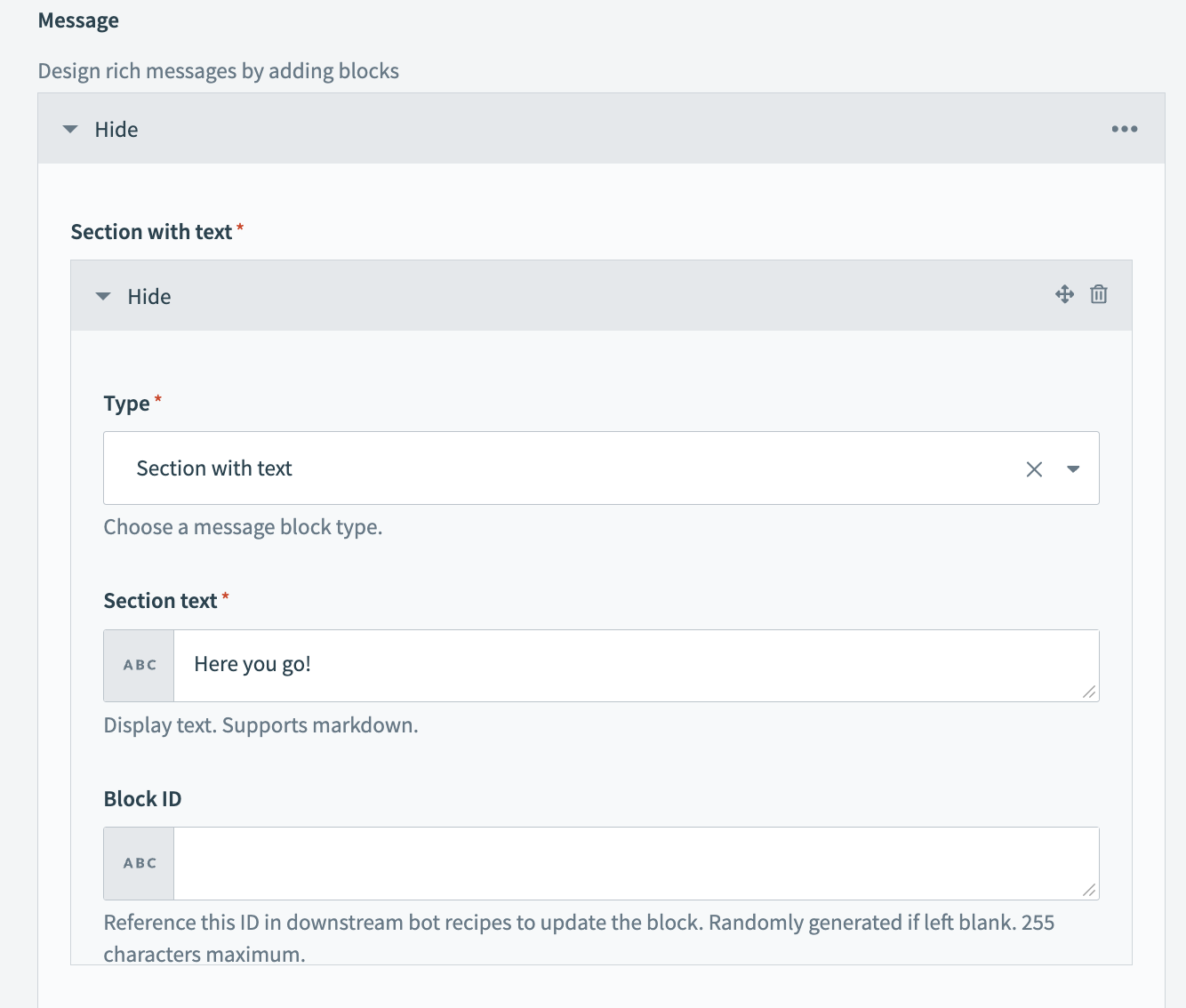This screenshot has width=1186, height=1008.
Task: Click the "Block ID" field label
Action: (x=142, y=799)
